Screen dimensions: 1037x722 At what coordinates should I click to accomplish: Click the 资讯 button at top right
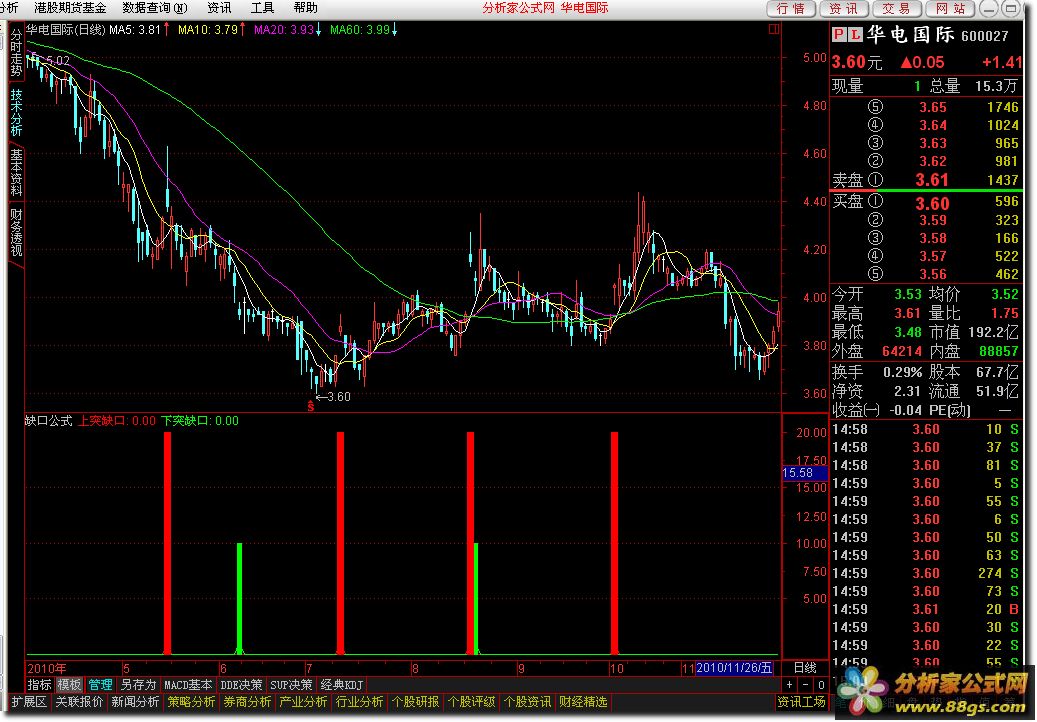tap(843, 9)
